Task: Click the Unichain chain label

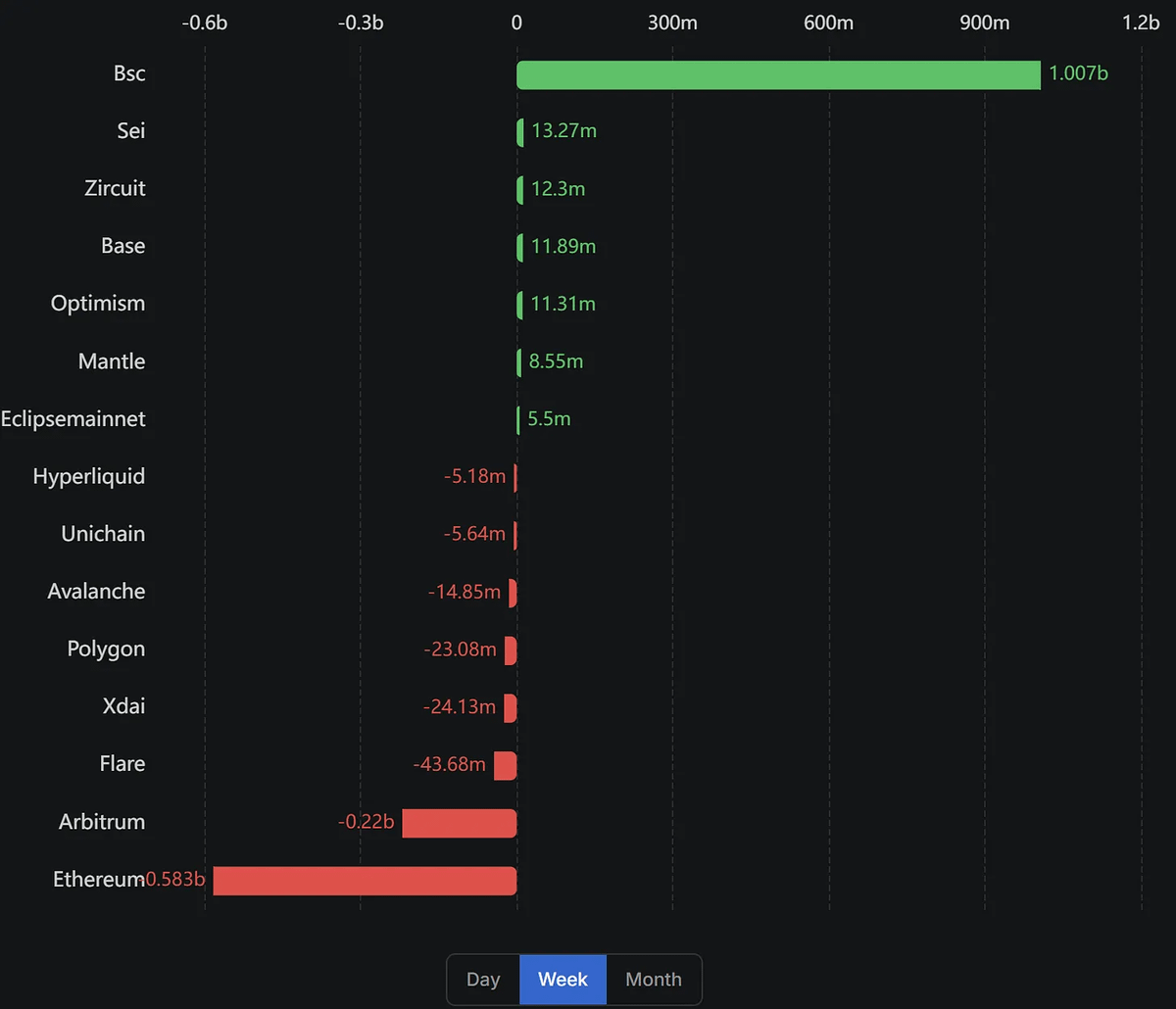Action: 103,534
